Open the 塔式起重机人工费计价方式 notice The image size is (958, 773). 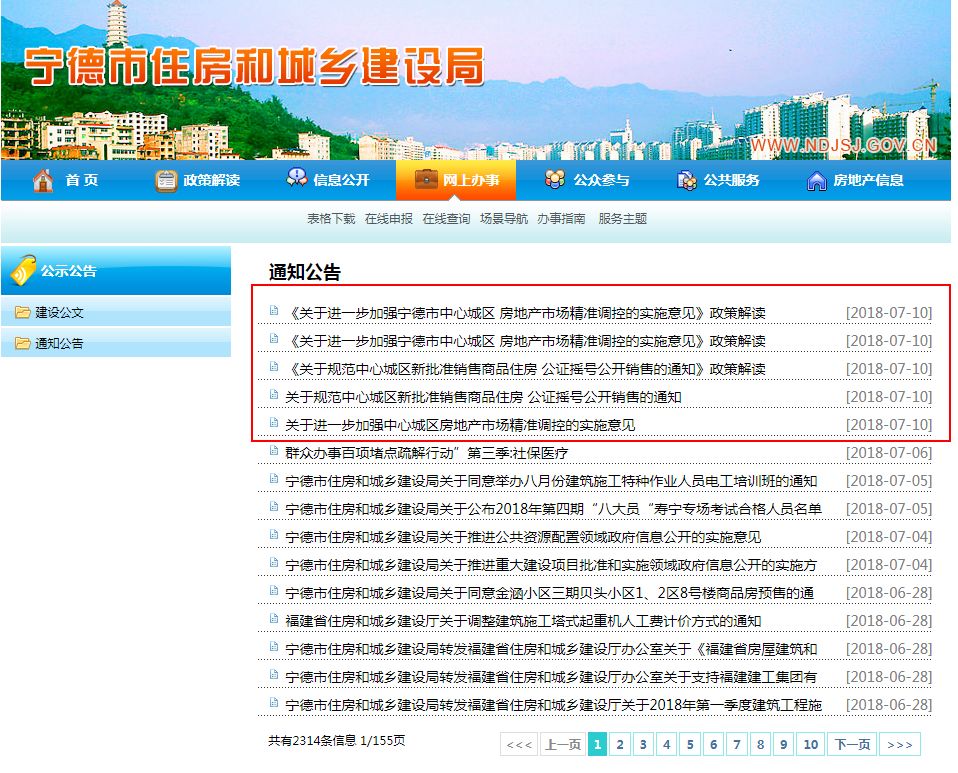point(522,621)
